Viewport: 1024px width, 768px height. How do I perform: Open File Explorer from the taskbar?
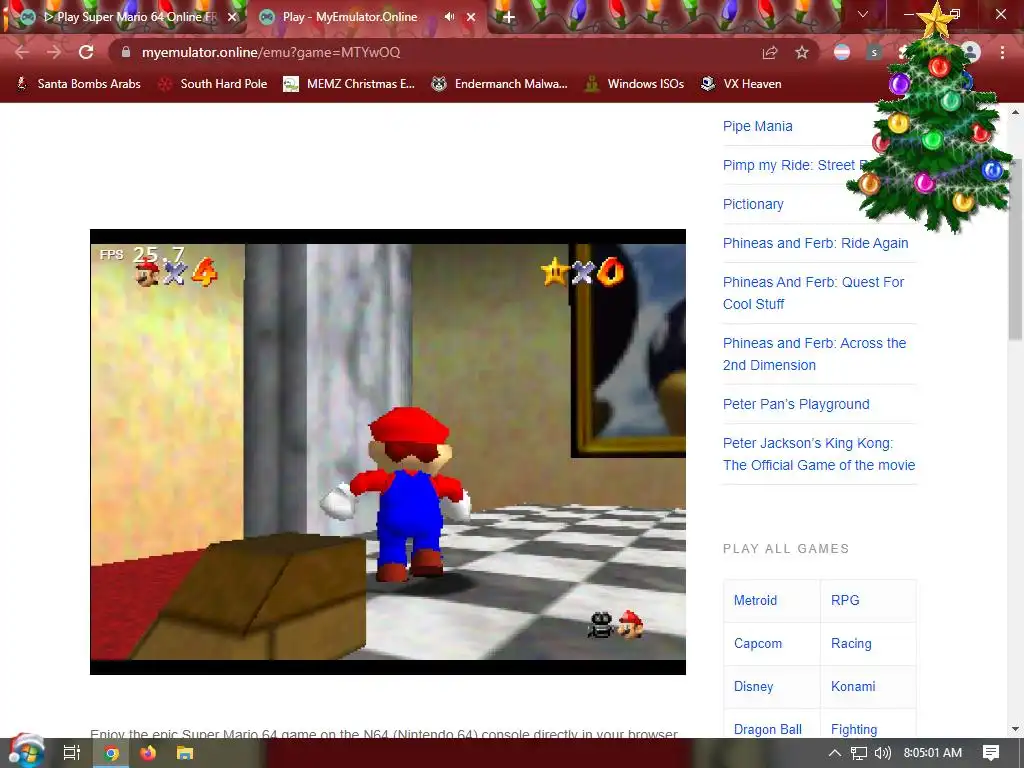pos(185,753)
